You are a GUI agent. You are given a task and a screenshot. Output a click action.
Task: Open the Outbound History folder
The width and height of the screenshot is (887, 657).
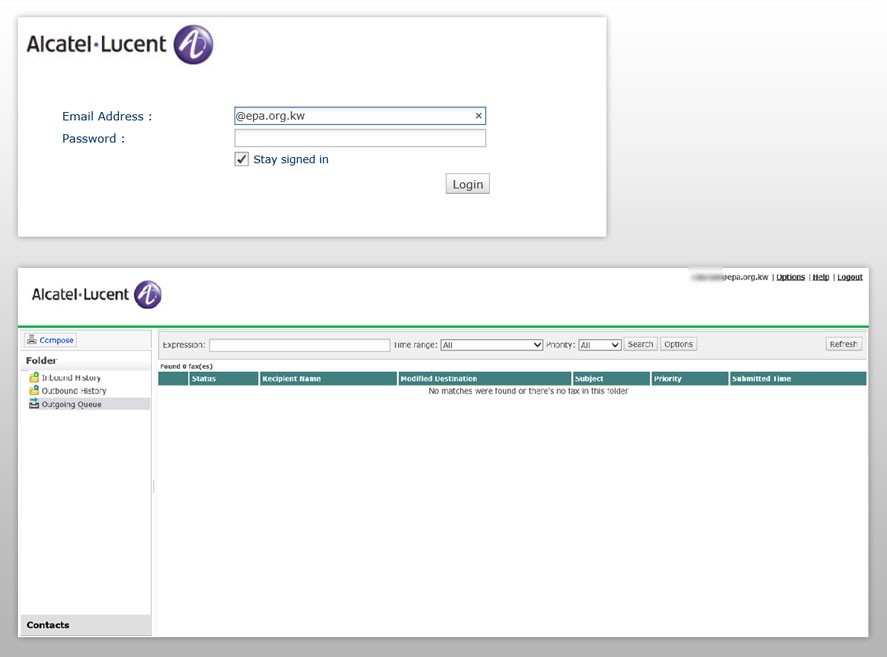click(x=74, y=390)
